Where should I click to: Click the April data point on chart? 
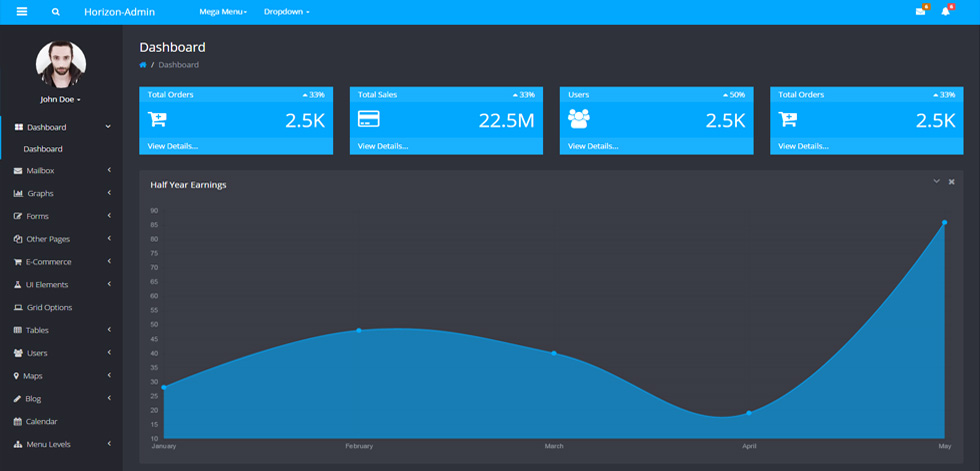[749, 413]
